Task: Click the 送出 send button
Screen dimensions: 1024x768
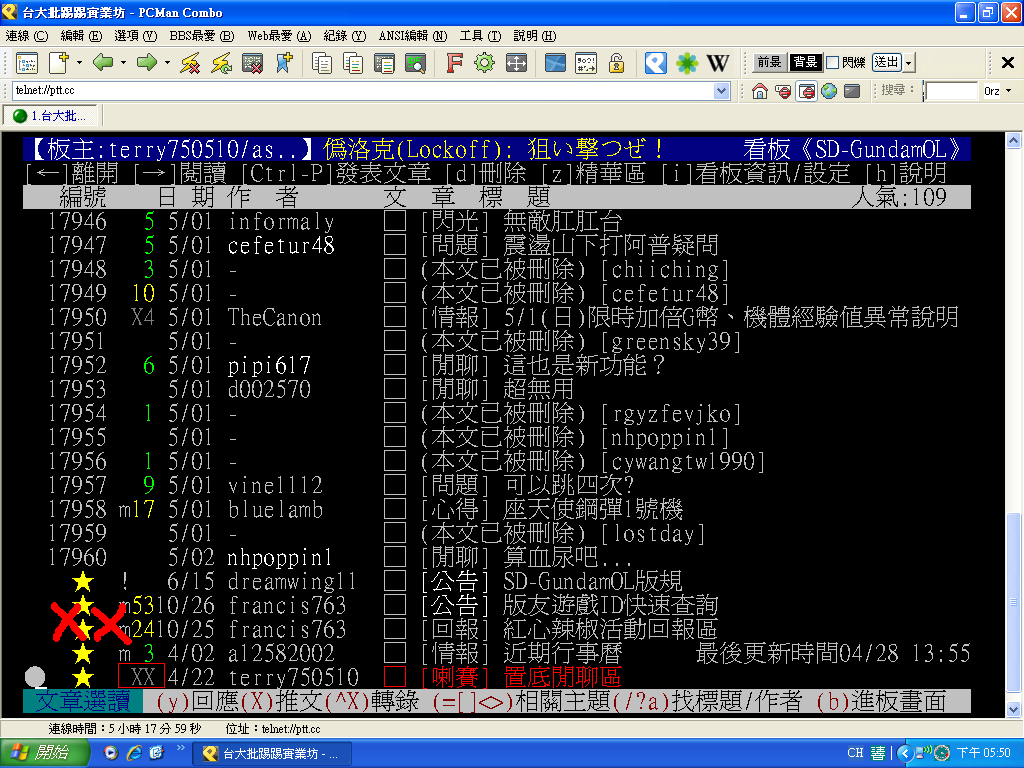Action: click(887, 62)
